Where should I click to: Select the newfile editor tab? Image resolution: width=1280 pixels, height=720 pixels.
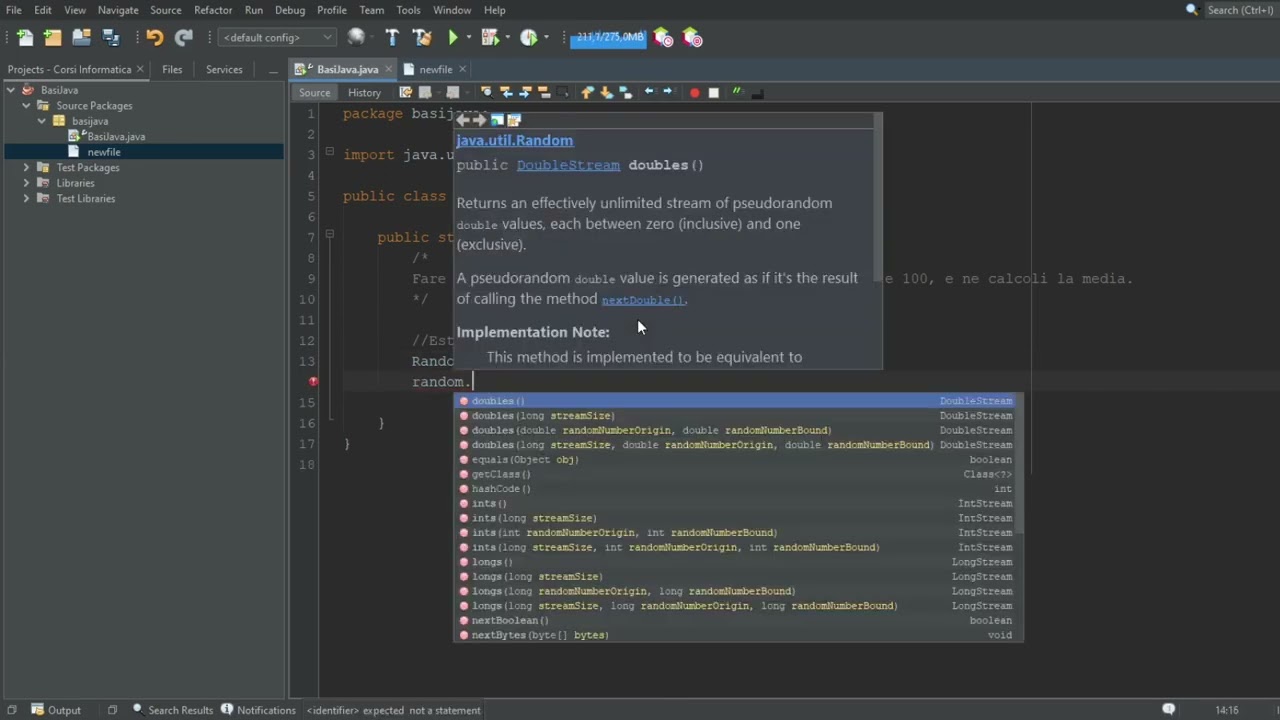pos(436,70)
